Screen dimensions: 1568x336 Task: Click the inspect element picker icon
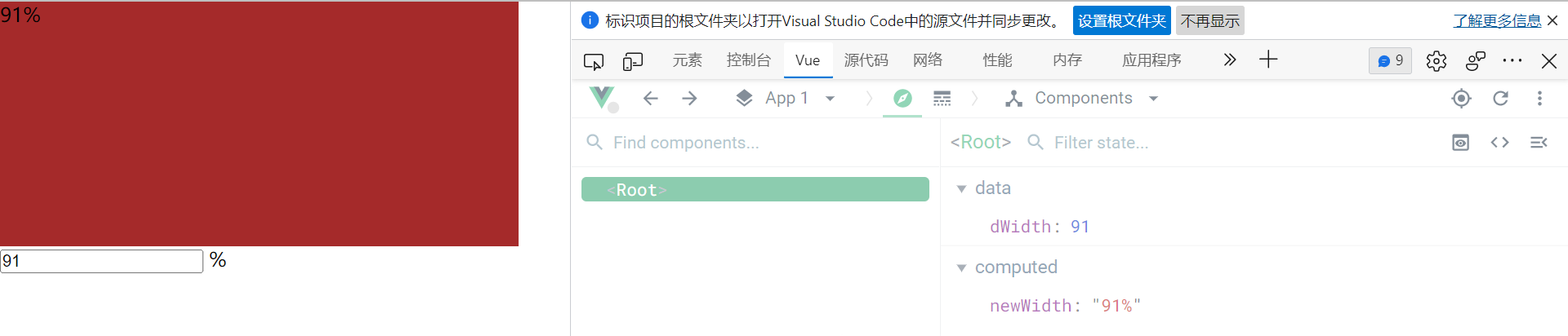click(594, 61)
